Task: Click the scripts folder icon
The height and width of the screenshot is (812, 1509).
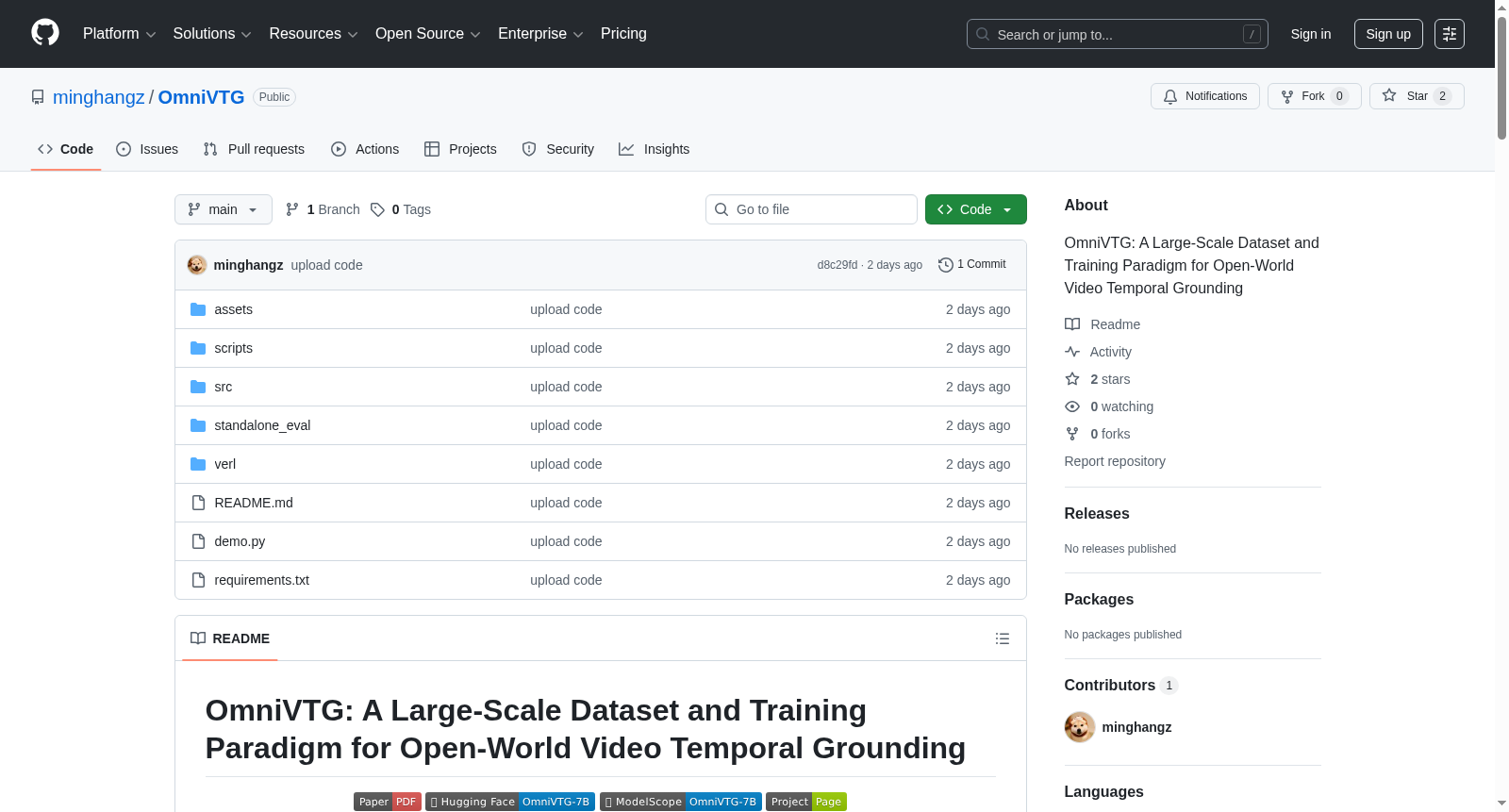Action: tap(198, 348)
